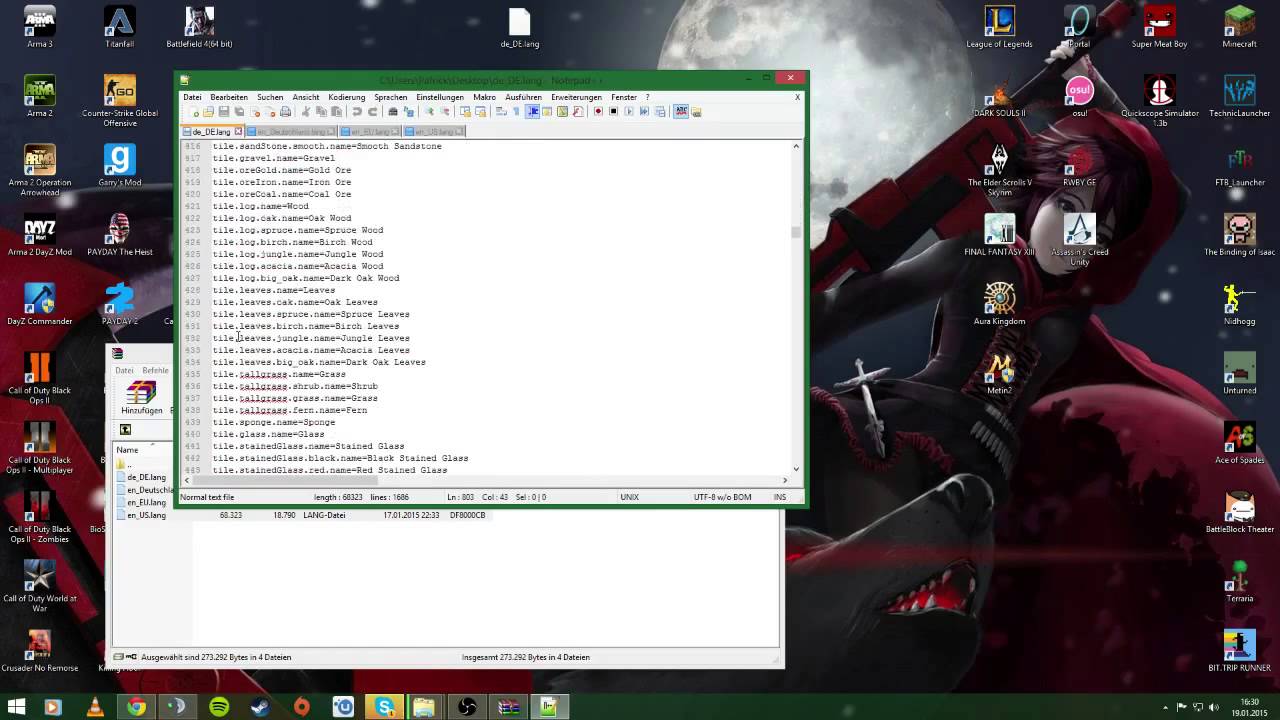This screenshot has height=720, width=1280.
Task: Open Google Chrome from the taskbar
Action: tap(136, 707)
